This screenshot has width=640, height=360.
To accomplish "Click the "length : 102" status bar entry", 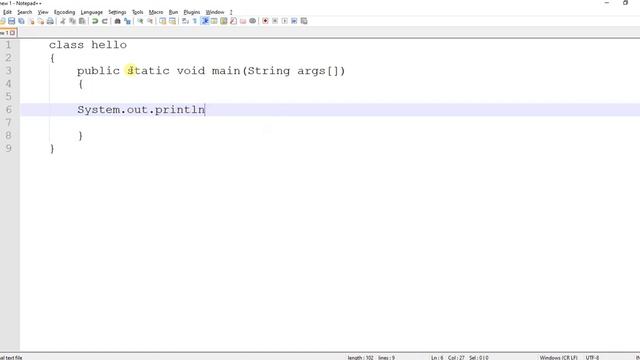I will (x=360, y=358).
